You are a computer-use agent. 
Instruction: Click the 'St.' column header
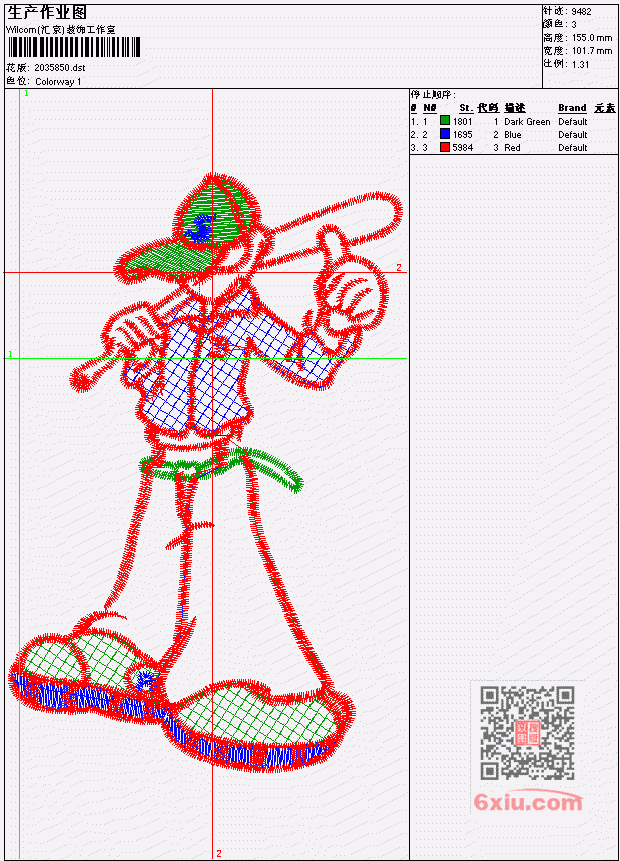[x=466, y=108]
